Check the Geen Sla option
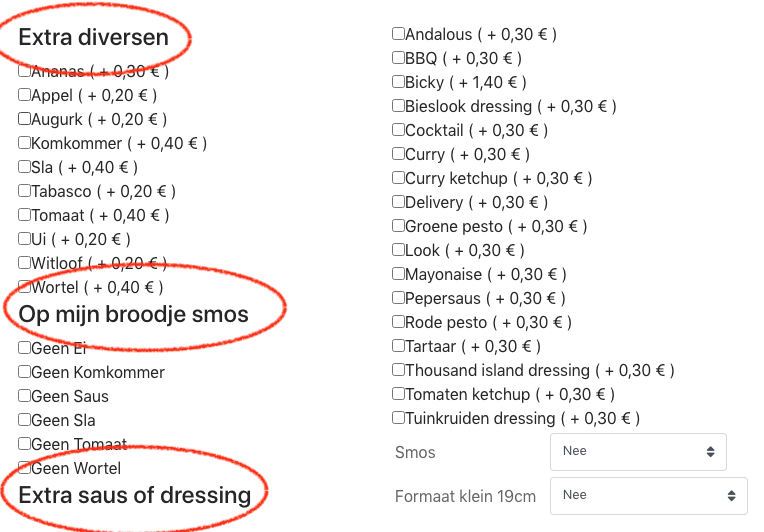Viewport: 764px width, 532px height. click(25, 420)
